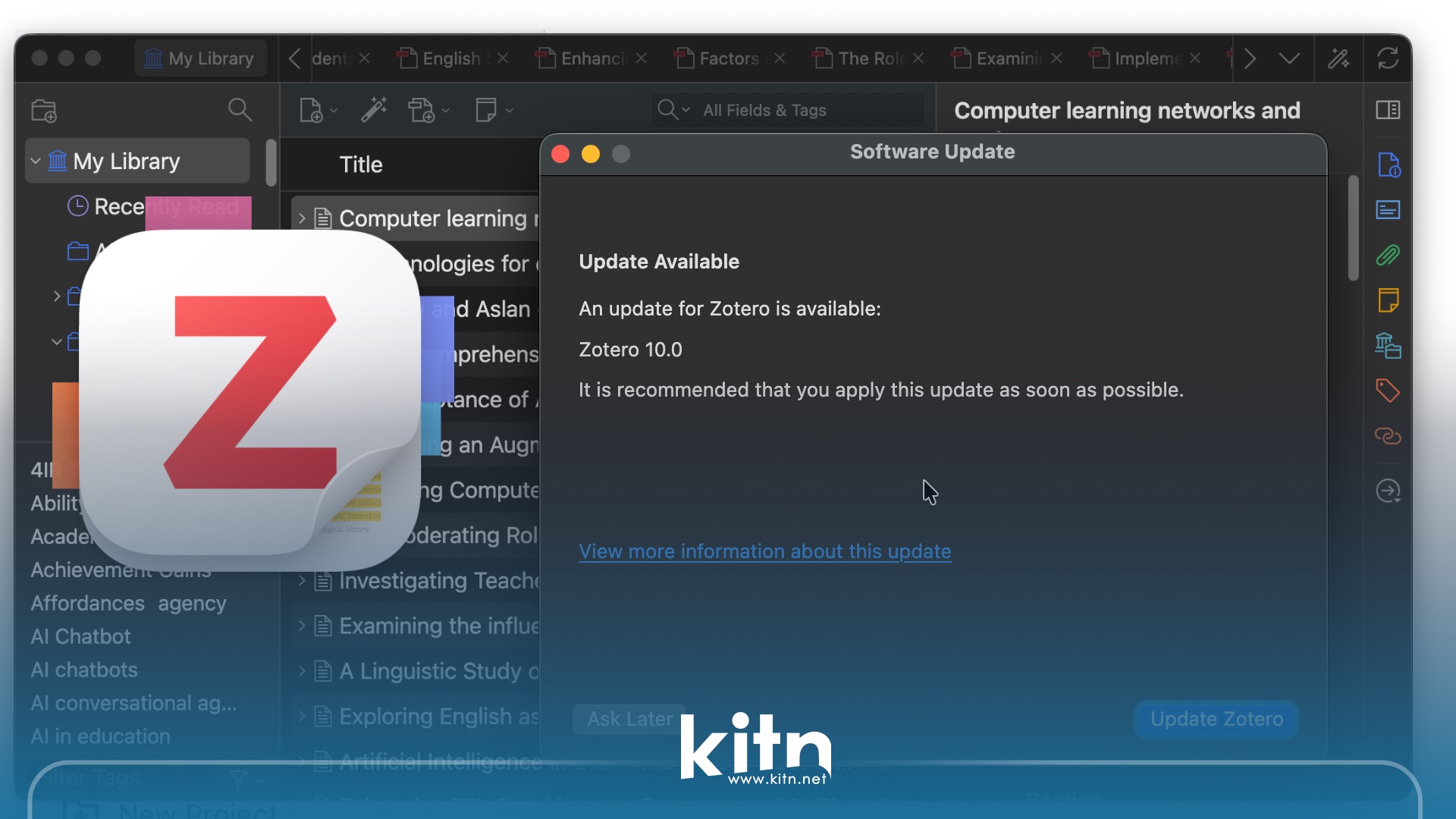The width and height of the screenshot is (1456, 819).
Task: Select the Computer learning item title
Action: [x=438, y=219]
